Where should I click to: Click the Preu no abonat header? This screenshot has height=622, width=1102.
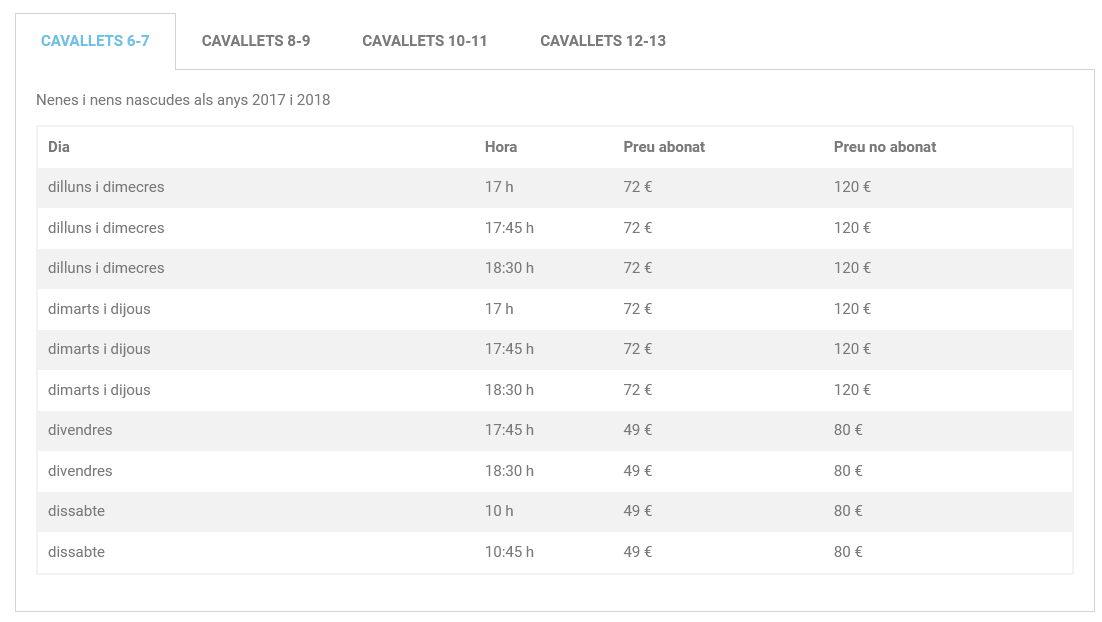pyautogui.click(x=885, y=147)
